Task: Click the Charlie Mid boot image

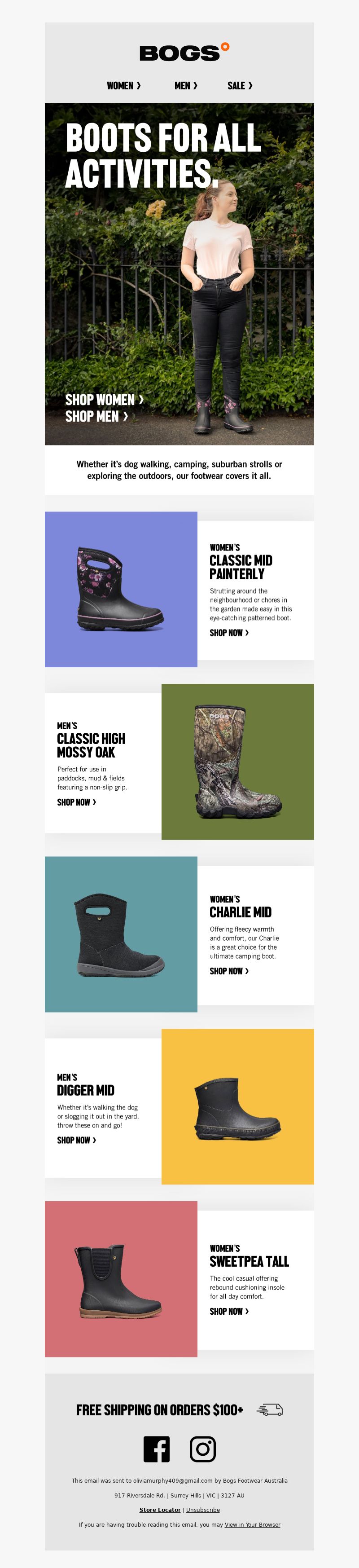Action: pyautogui.click(x=121, y=934)
